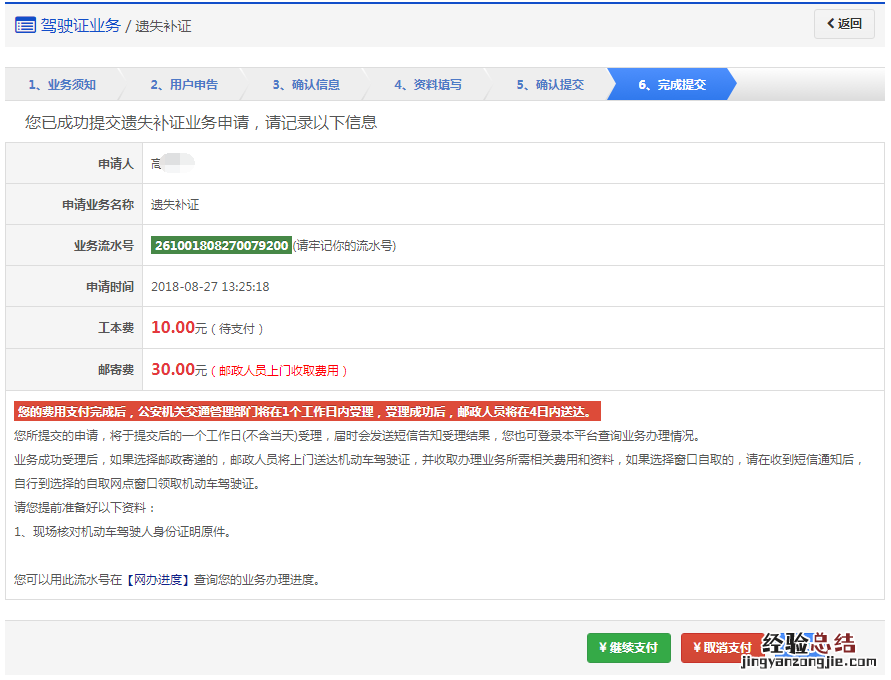Jump to step 5、确认提交
The width and height of the screenshot is (891, 680).
550,85
